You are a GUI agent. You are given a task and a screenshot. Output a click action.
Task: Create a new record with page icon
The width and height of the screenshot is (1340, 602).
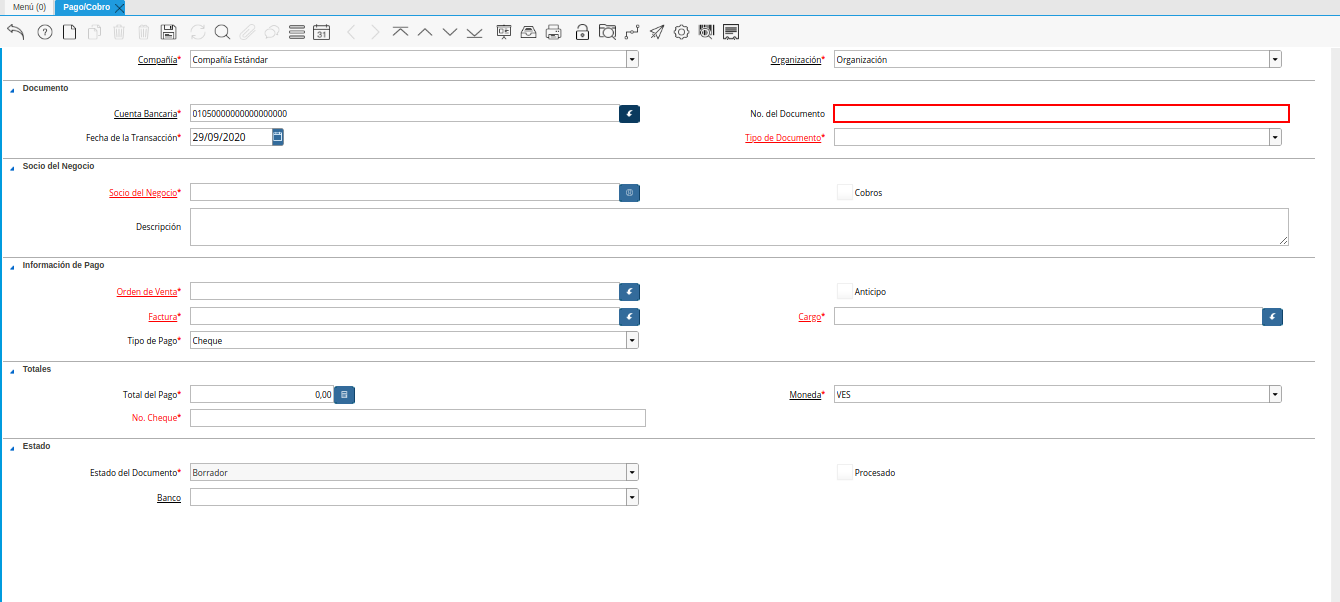click(x=69, y=32)
